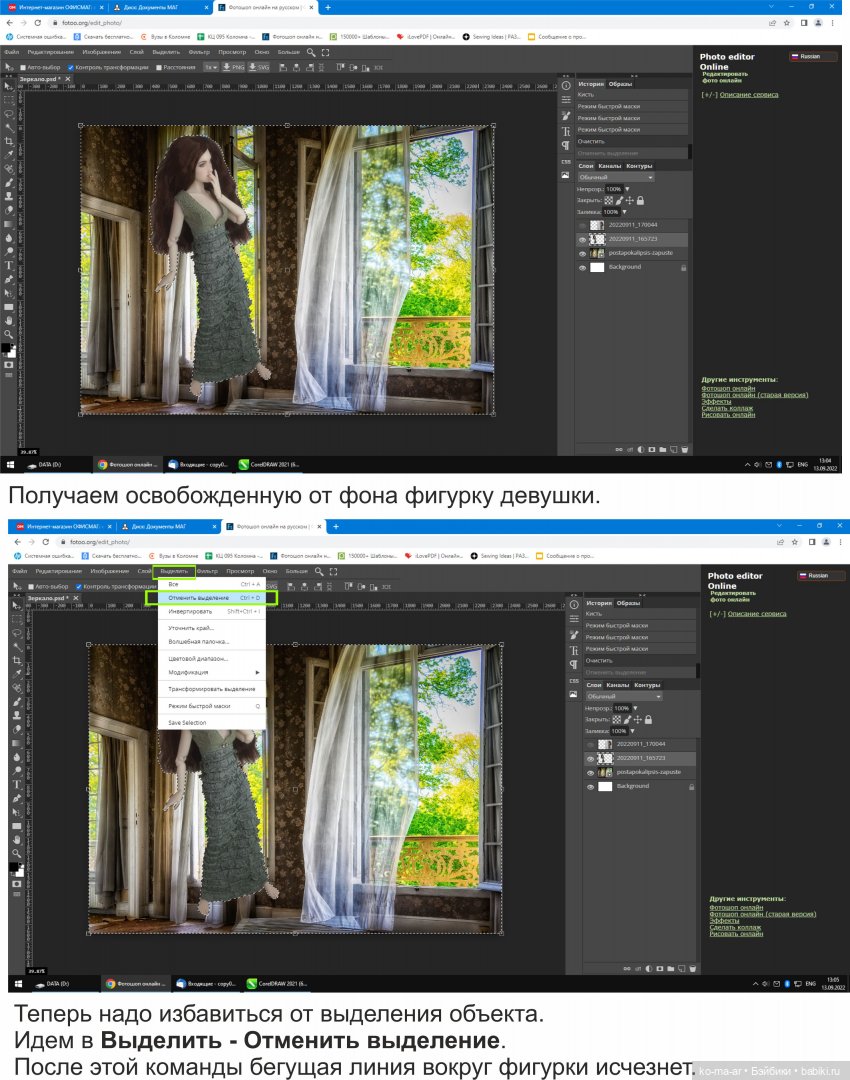
Task: Open the paragraph panel icon in the upper editor
Action: (565, 145)
